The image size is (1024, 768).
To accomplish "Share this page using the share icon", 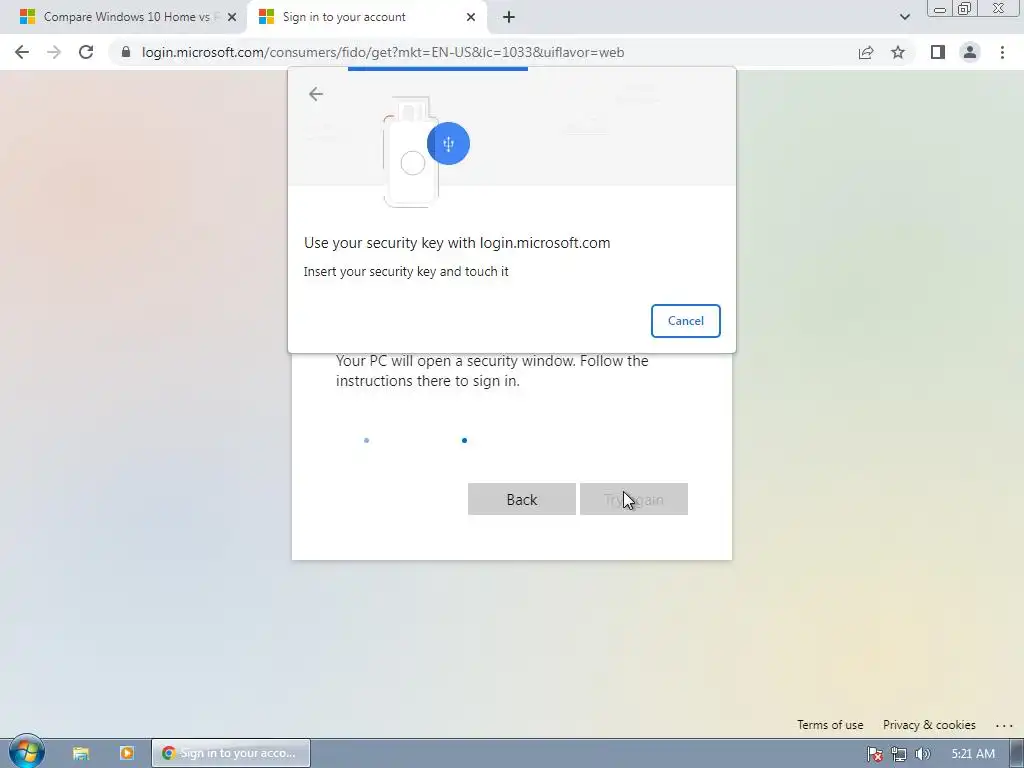I will tap(866, 52).
